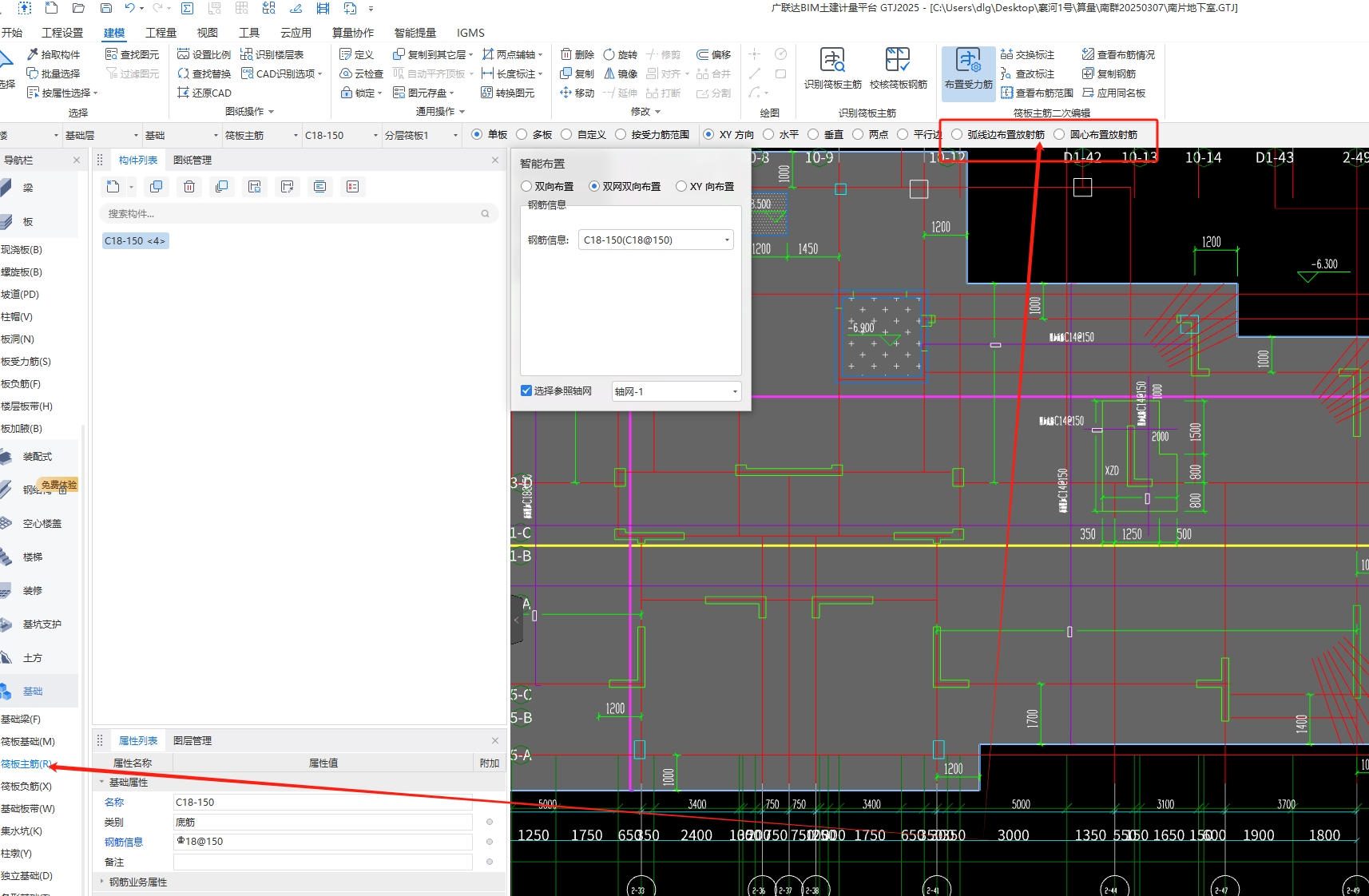Screen dimensions: 1369x896
Task: Switch to 图层管理 tab in properties panel
Action: click(x=192, y=740)
